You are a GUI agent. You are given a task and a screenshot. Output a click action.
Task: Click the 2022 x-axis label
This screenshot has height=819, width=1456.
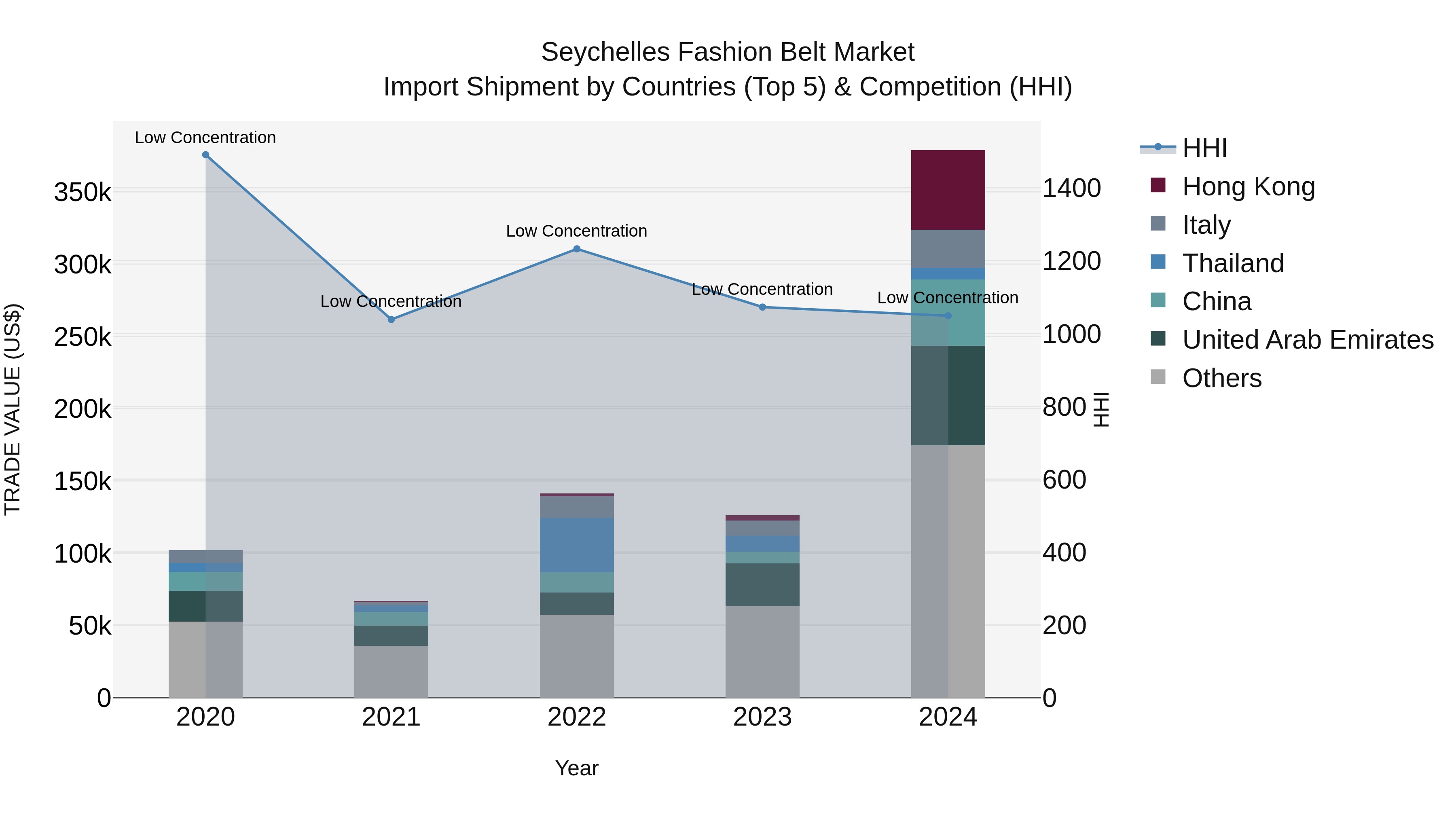(576, 717)
